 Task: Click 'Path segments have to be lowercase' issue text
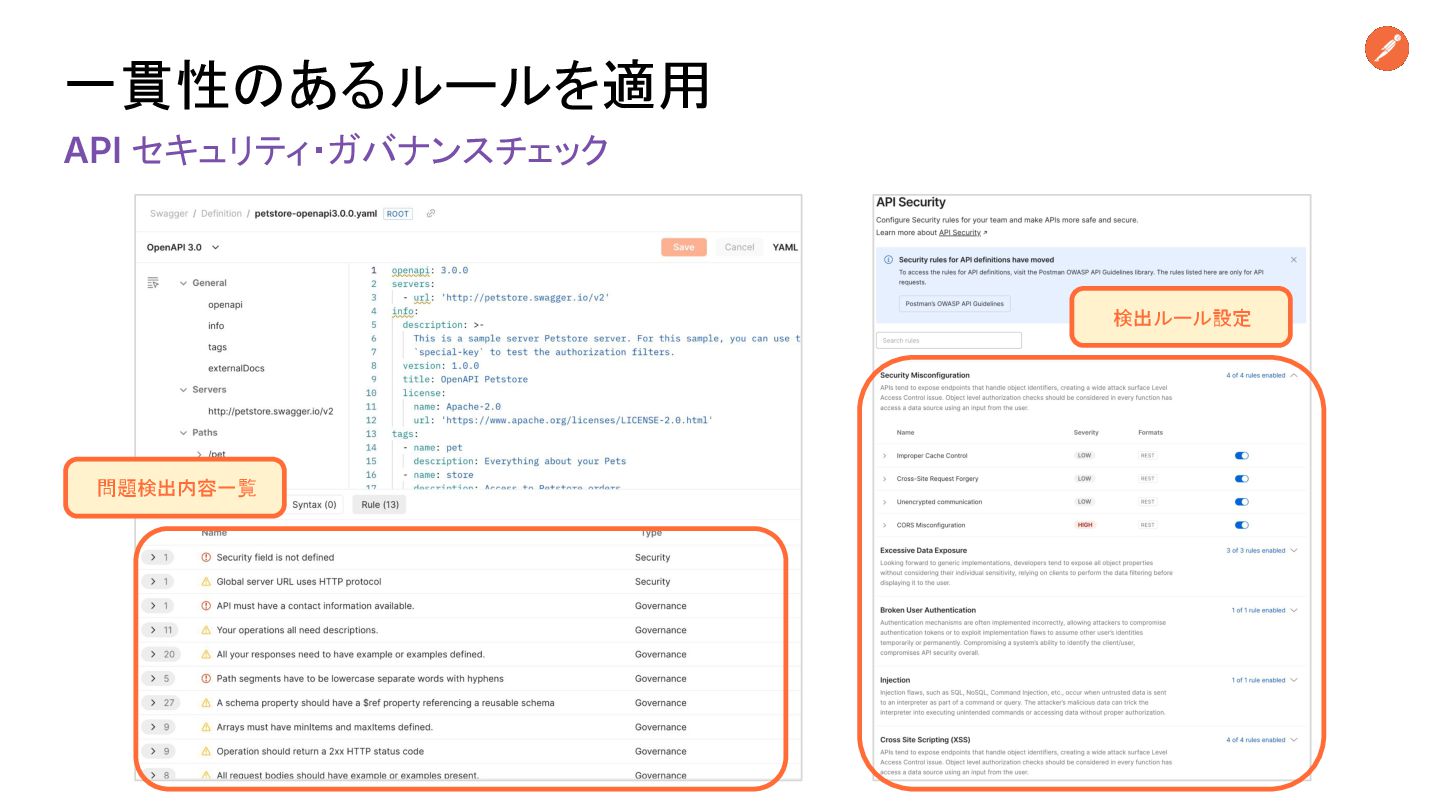[360, 678]
